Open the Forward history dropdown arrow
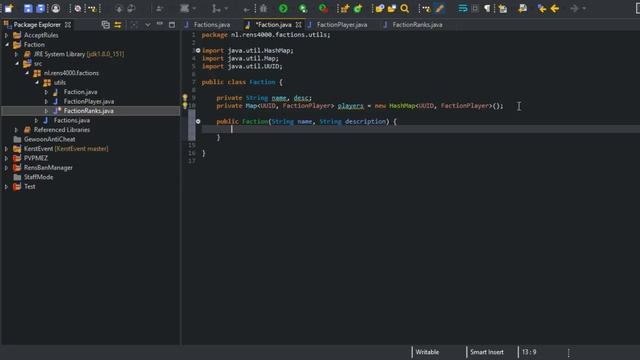This screenshot has width=640, height=360. [x=584, y=9]
